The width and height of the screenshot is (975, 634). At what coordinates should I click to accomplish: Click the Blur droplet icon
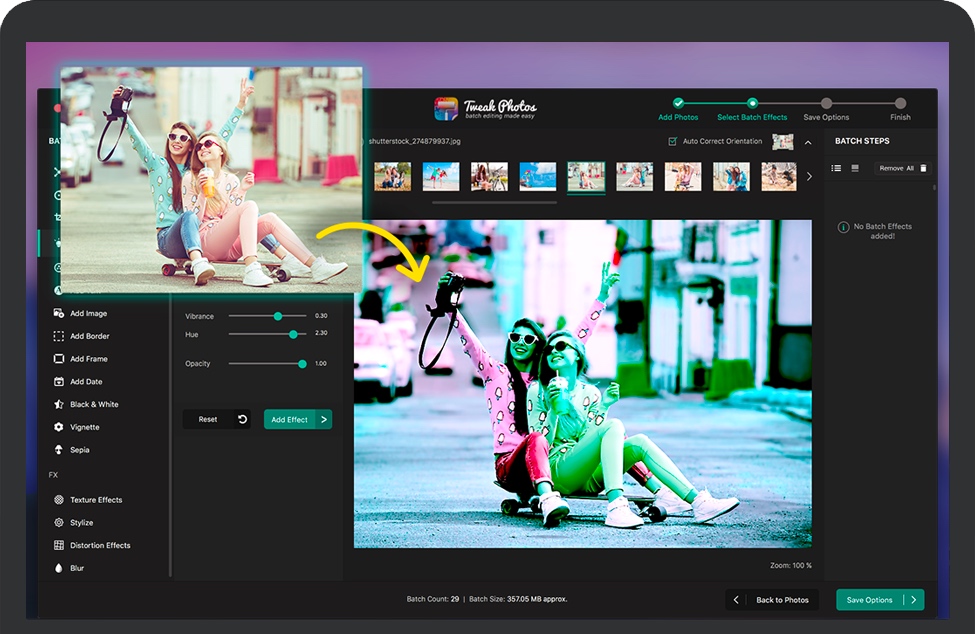pyautogui.click(x=59, y=568)
